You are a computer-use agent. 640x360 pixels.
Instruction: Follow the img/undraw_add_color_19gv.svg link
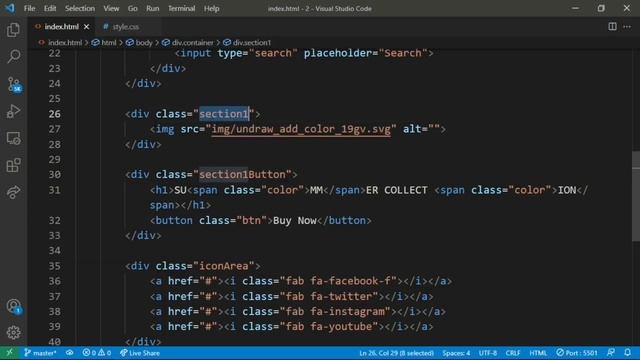pos(301,129)
